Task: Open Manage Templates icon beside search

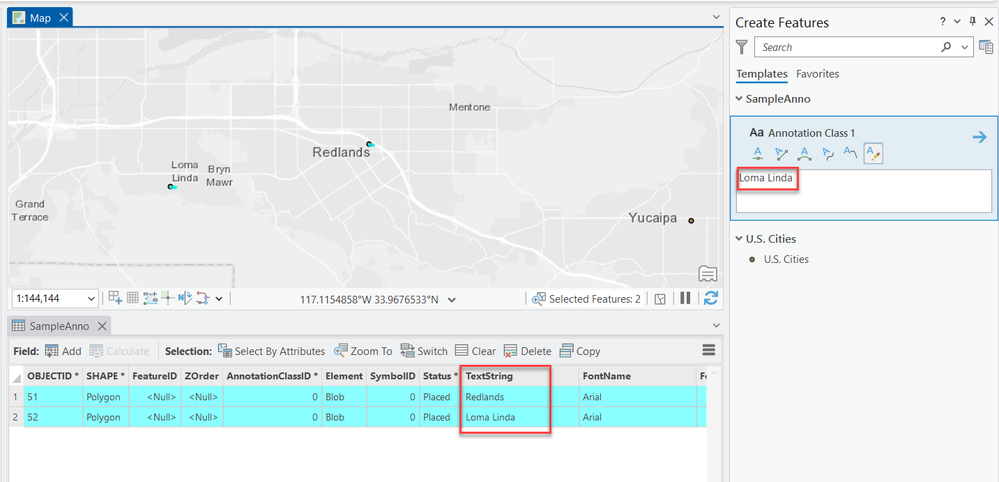Action: click(986, 47)
